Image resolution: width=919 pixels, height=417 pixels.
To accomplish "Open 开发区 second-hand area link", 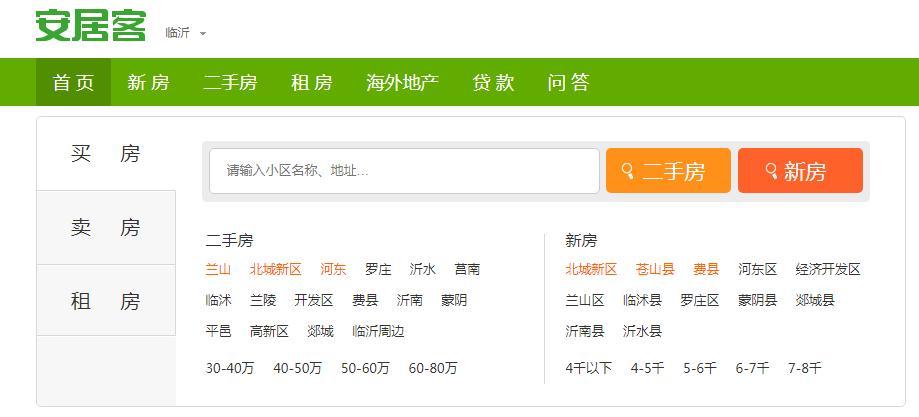I will [314, 301].
